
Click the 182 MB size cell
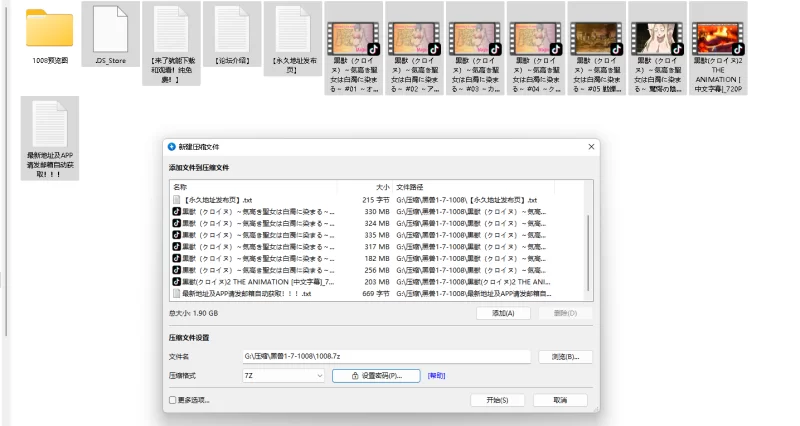(377, 259)
